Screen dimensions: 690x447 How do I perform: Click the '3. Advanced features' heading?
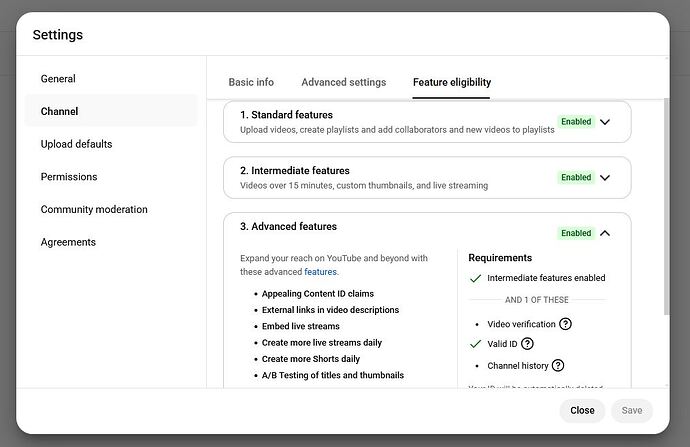pyautogui.click(x=288, y=227)
